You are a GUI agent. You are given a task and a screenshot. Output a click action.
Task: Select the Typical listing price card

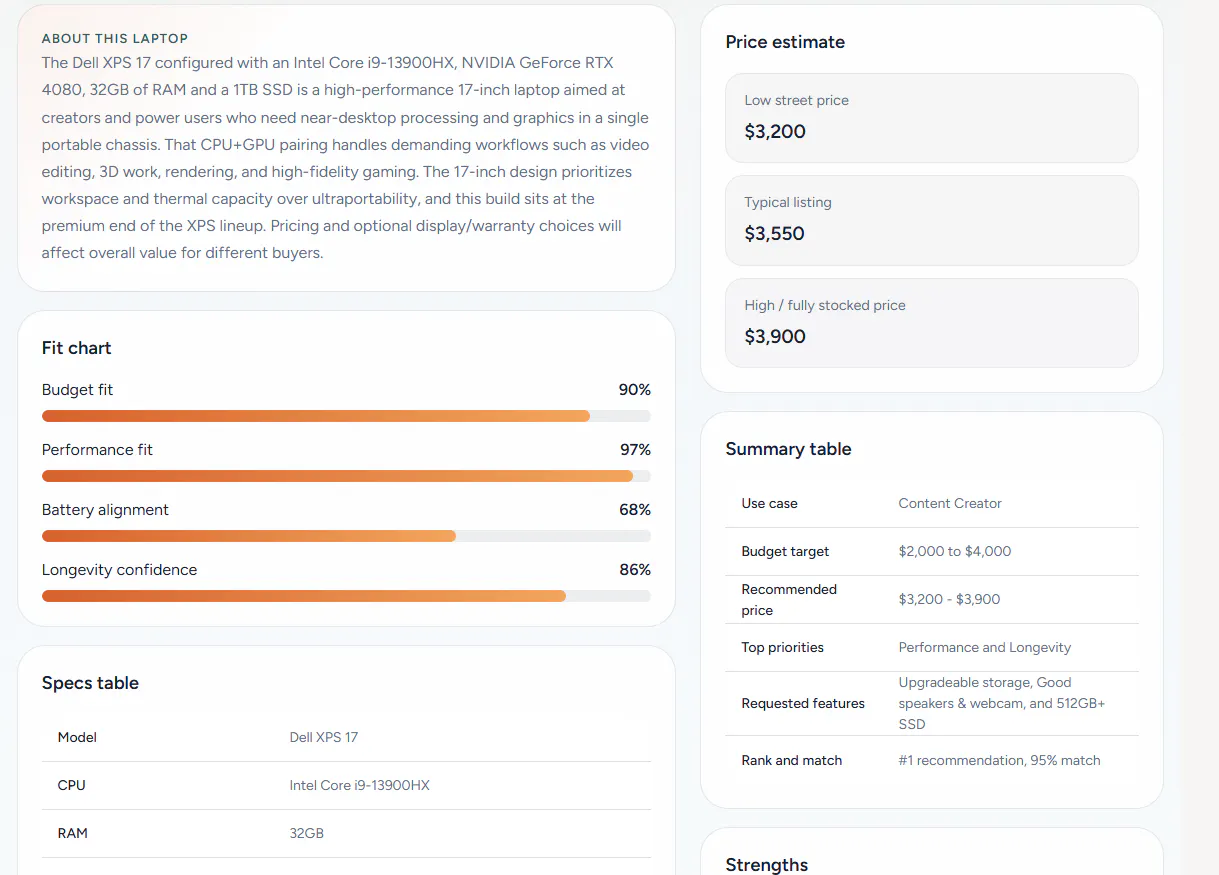click(932, 220)
